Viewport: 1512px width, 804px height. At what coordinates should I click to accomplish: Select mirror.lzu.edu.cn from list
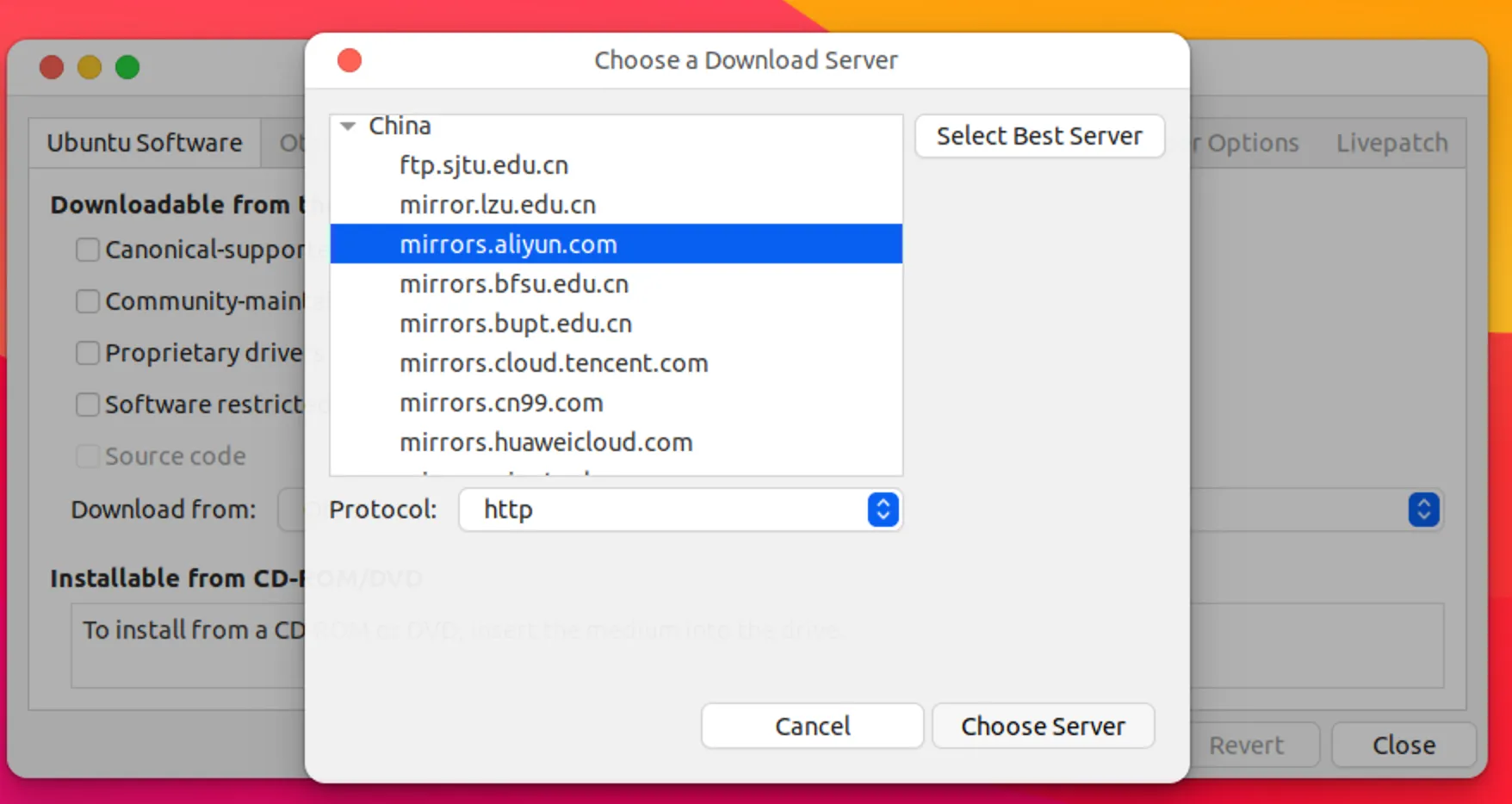497,205
